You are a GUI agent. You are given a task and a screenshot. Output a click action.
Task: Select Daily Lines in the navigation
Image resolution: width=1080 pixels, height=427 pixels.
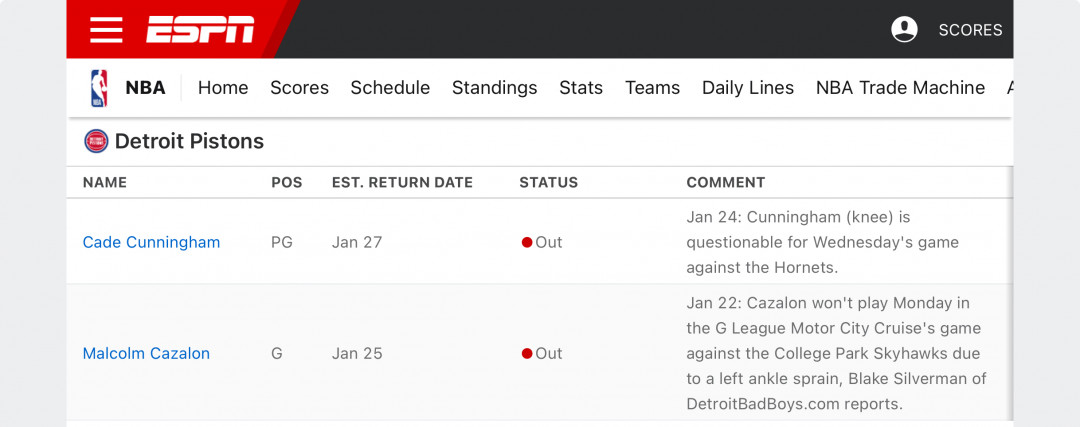748,88
